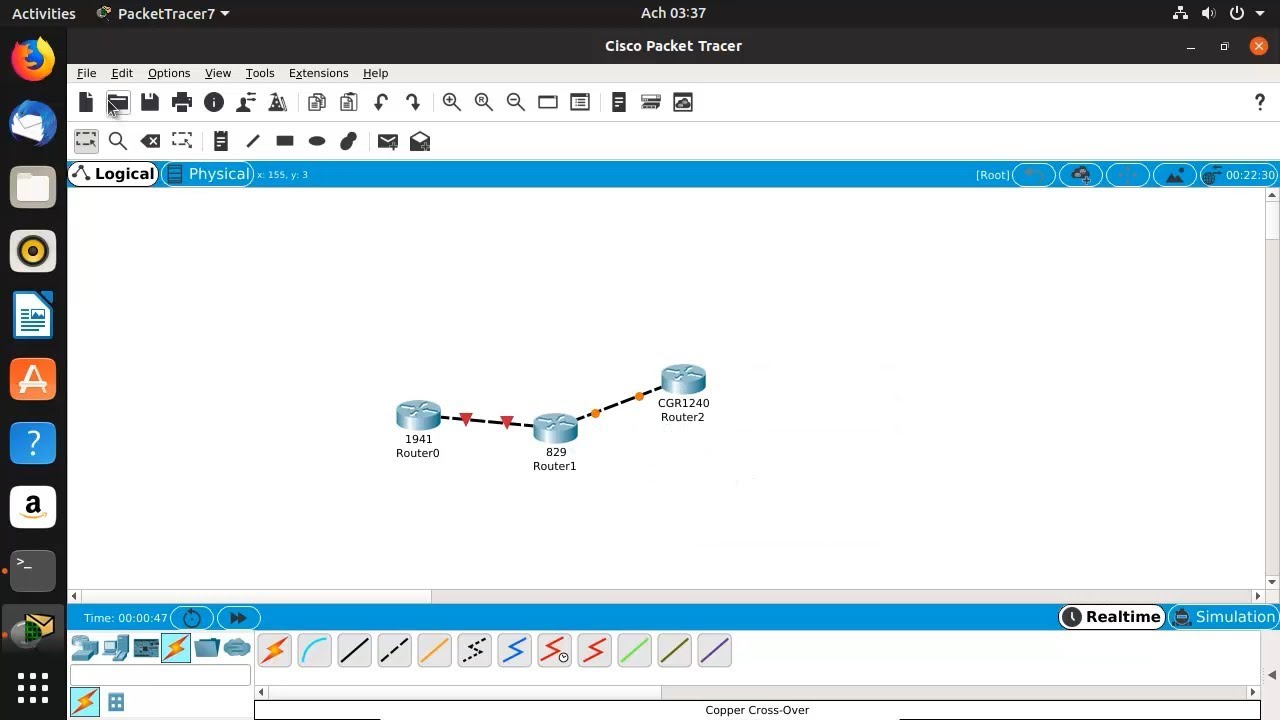
Task: Draw a rectangle shape
Action: click(285, 141)
